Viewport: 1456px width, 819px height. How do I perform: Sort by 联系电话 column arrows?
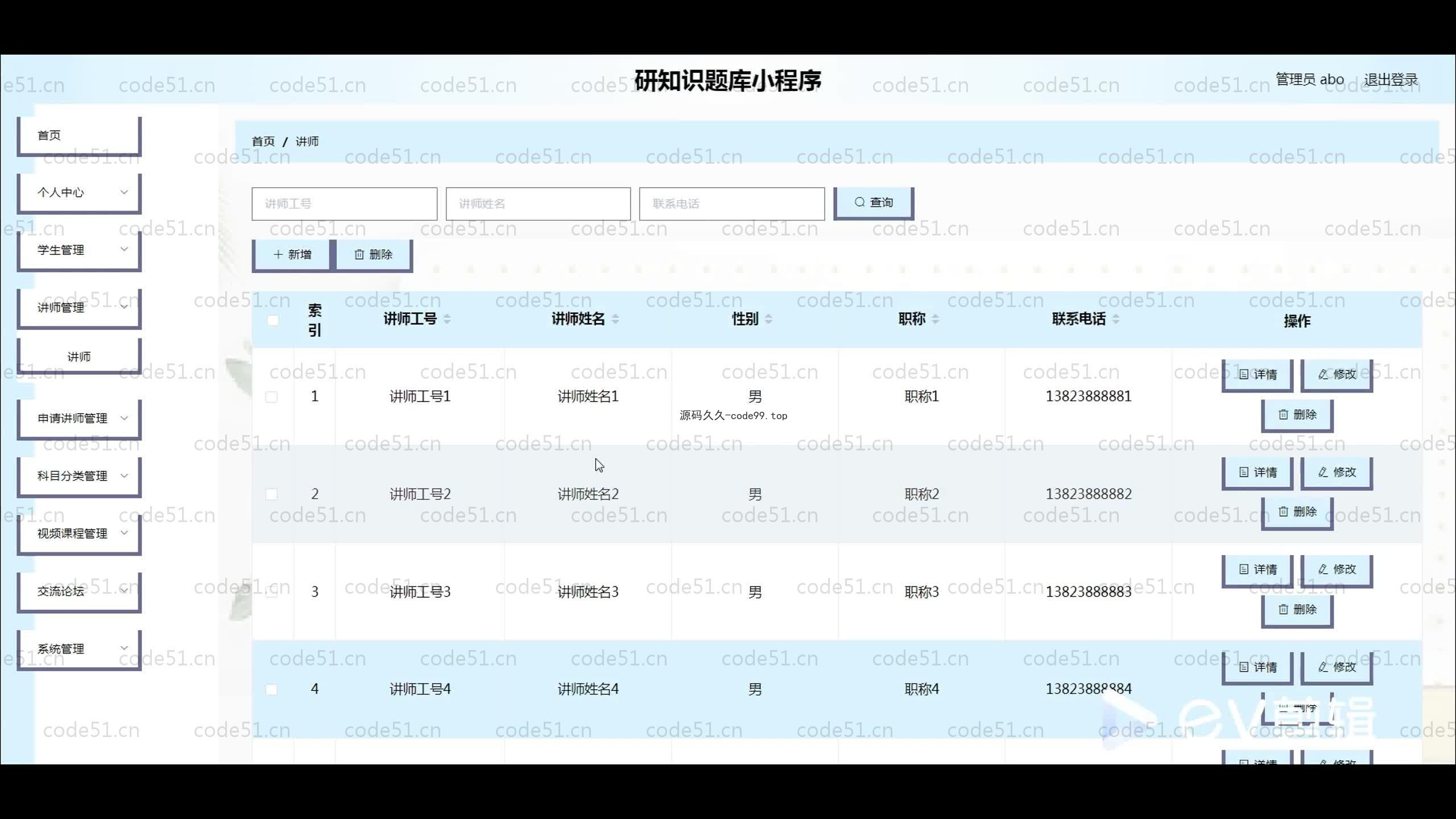click(1116, 319)
